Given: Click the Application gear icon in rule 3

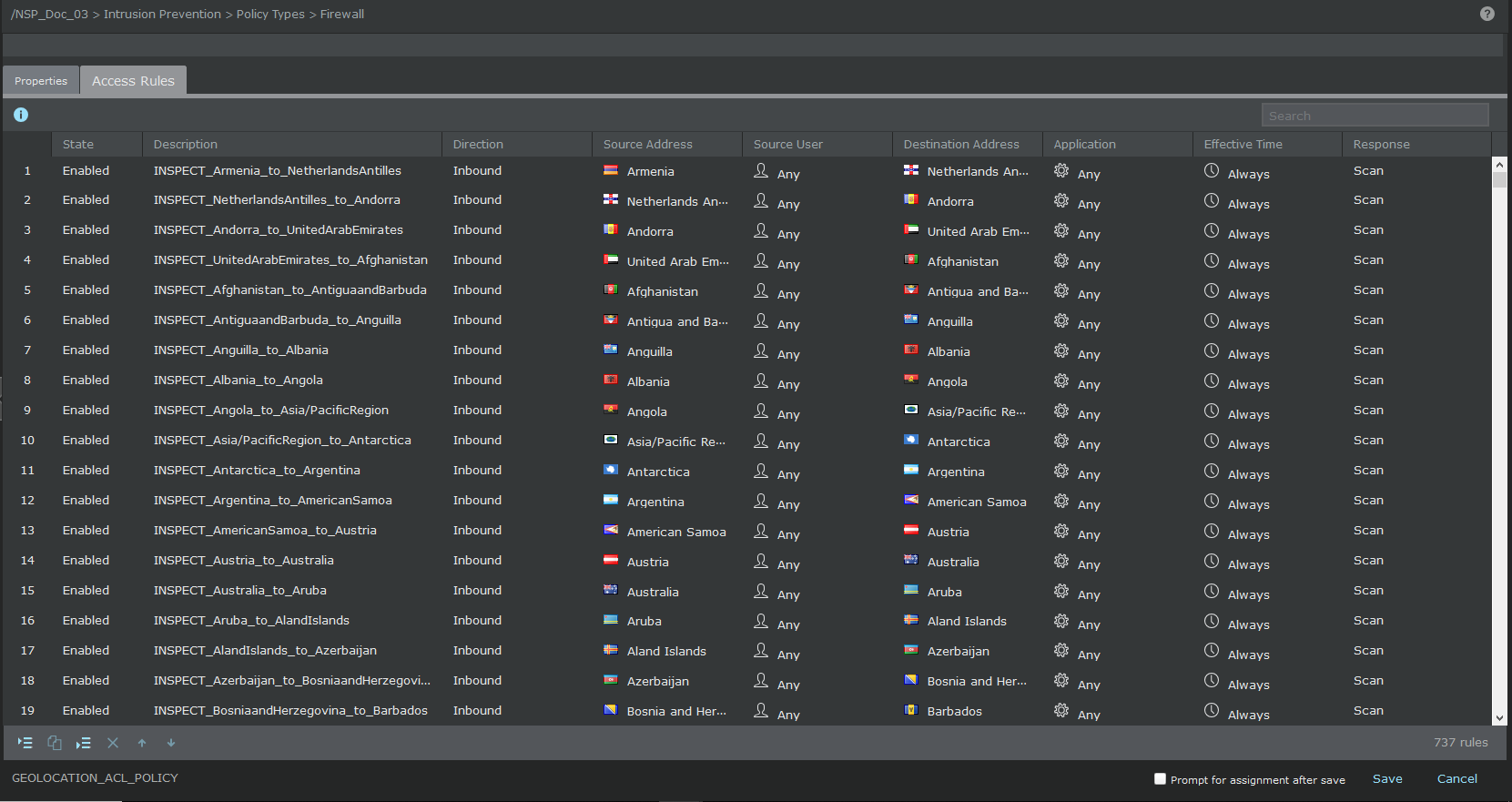Looking at the screenshot, I should click(x=1061, y=230).
